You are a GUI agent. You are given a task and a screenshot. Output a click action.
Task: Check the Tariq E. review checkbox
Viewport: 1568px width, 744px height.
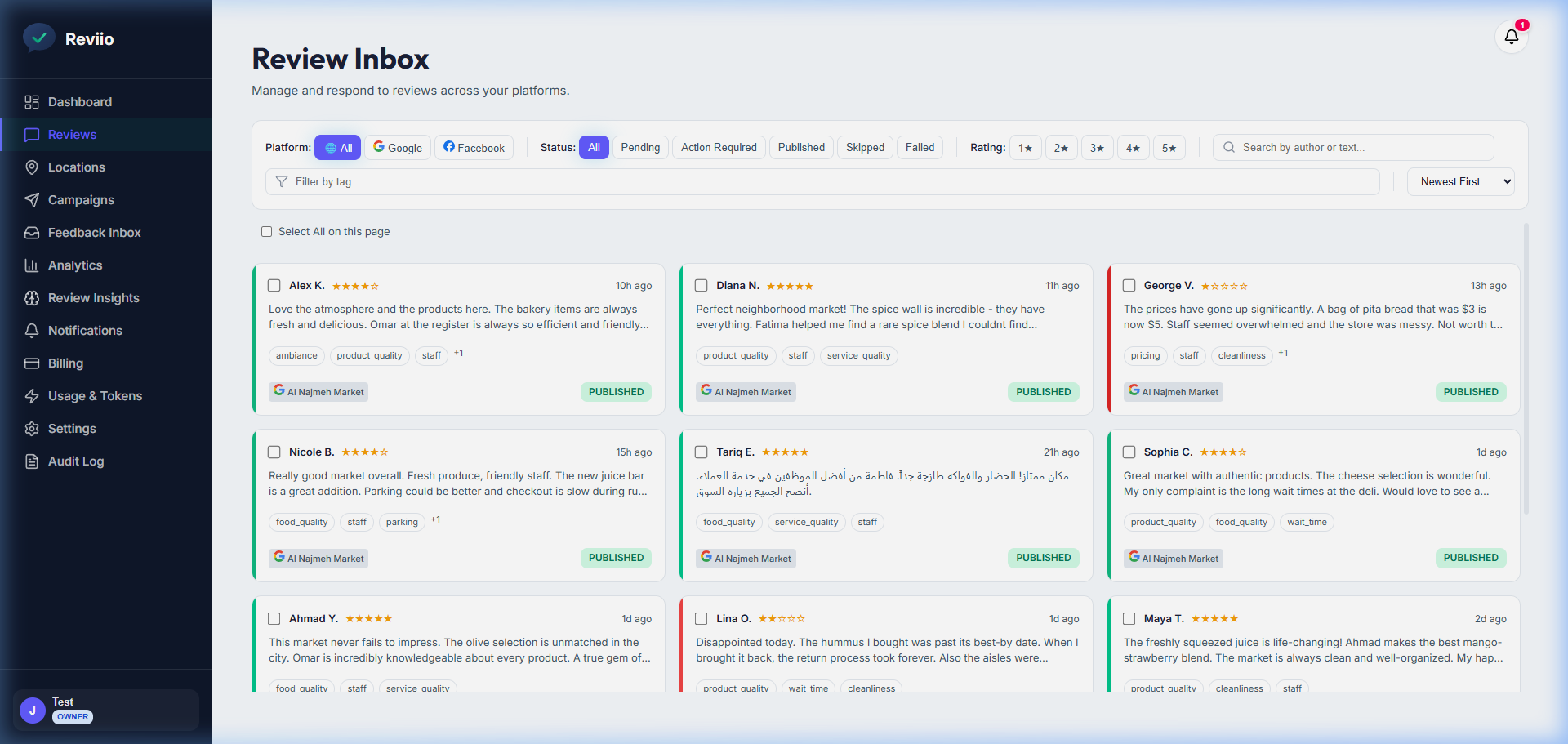(x=702, y=452)
